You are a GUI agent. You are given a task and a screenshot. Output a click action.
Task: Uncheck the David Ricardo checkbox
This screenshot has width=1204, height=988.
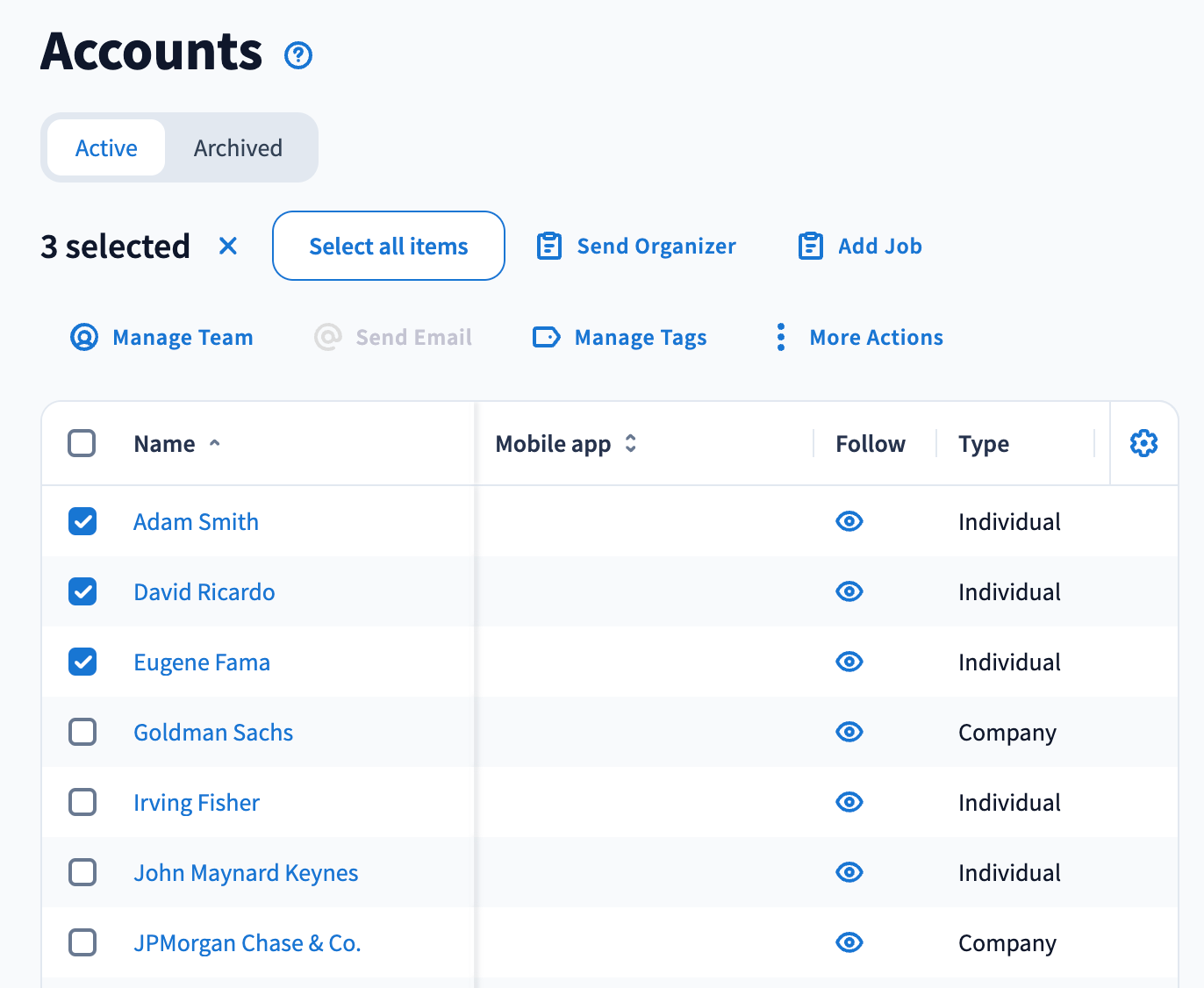82,592
